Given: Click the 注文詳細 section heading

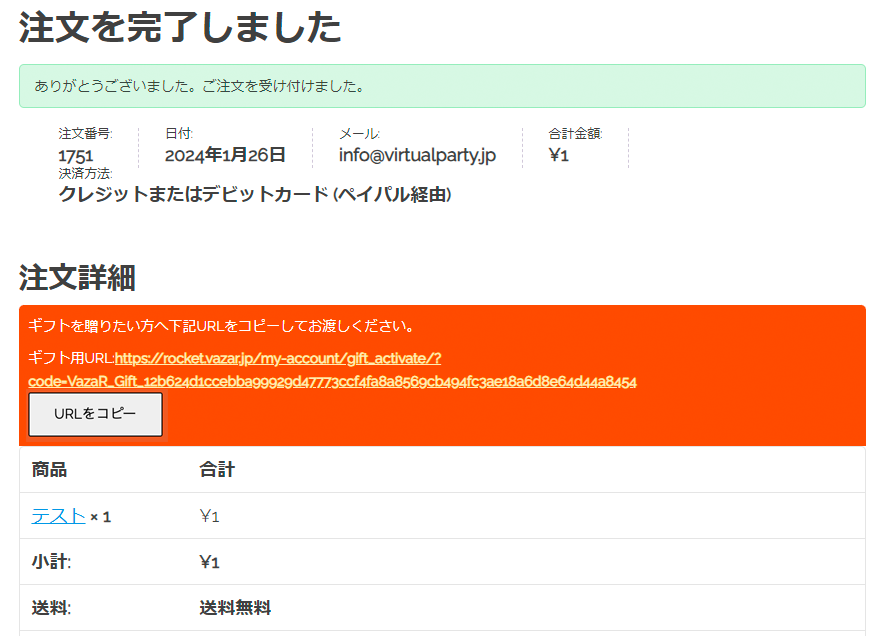Looking at the screenshot, I should (x=77, y=277).
